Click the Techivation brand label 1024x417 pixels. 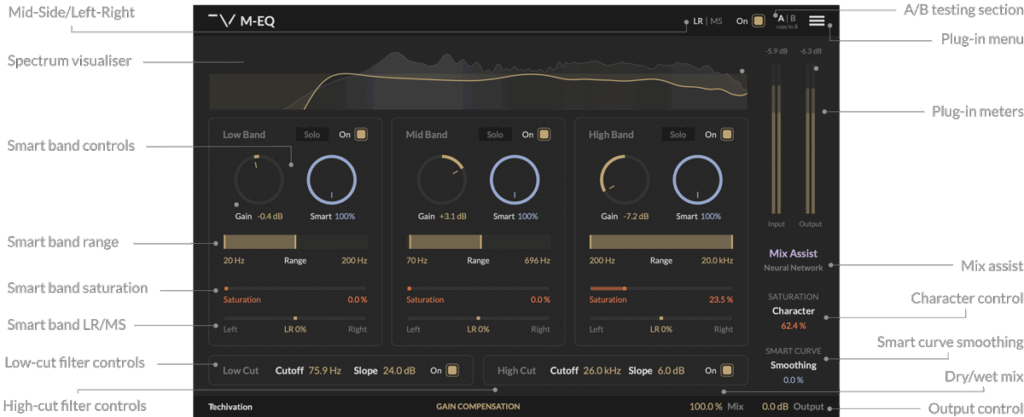tap(230, 407)
